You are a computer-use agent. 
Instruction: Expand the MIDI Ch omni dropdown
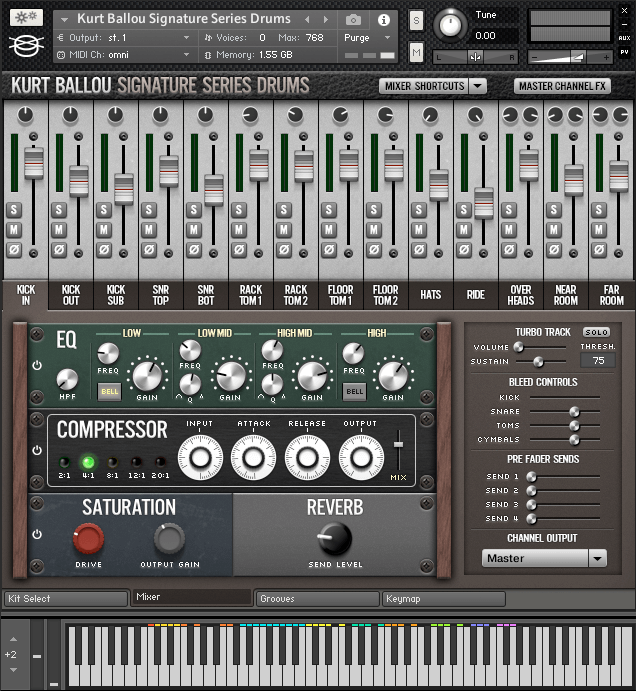pyautogui.click(x=186, y=55)
